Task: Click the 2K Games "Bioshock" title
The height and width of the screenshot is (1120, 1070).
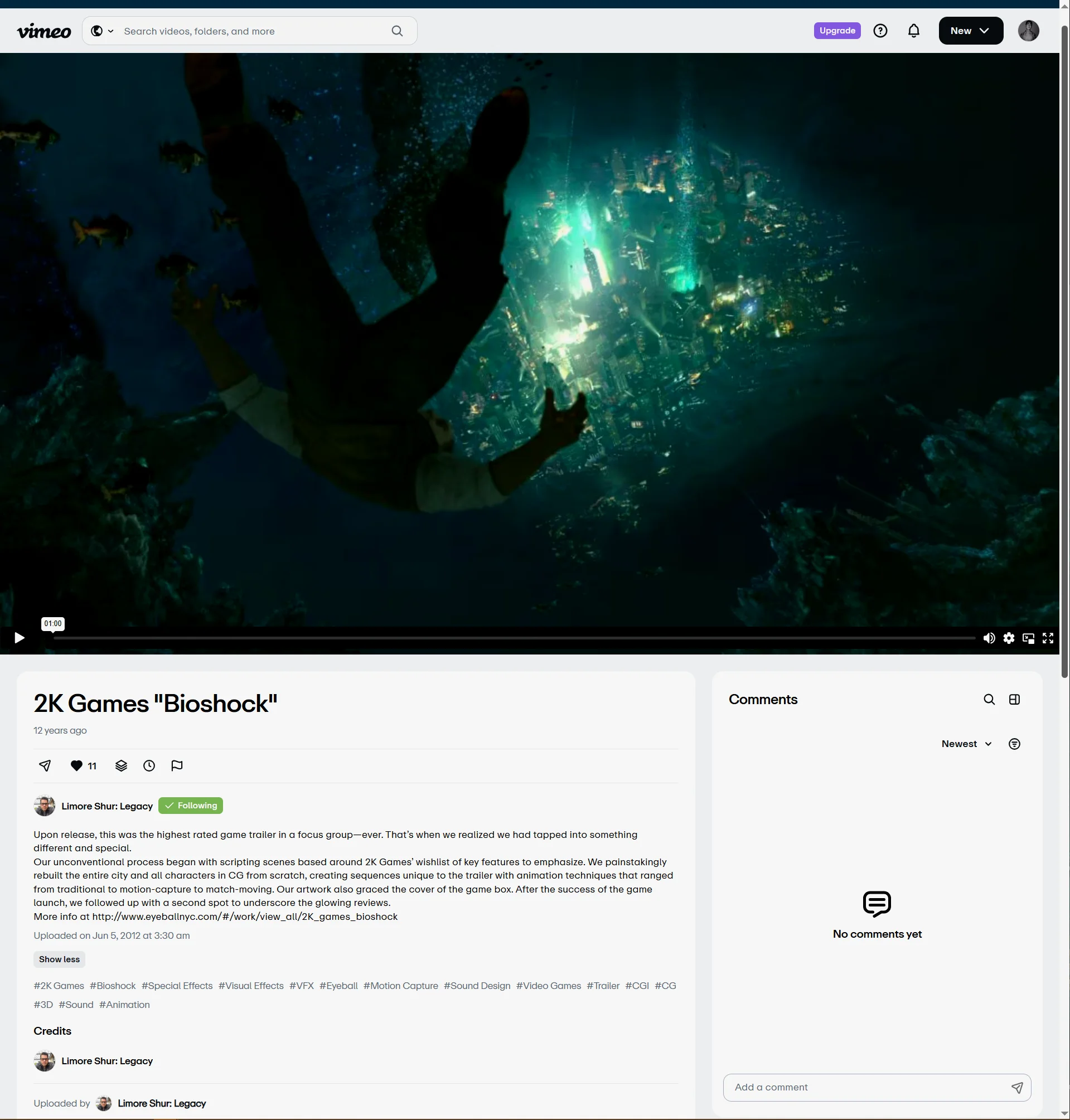Action: pos(155,703)
